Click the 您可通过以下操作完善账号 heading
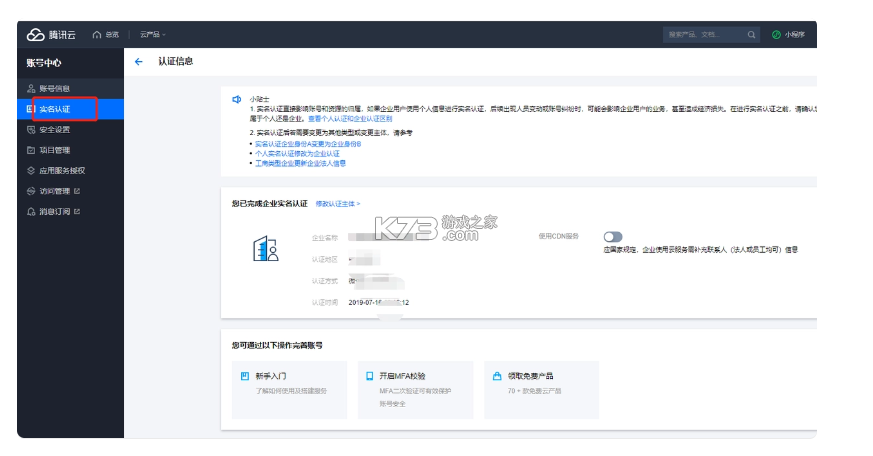 277,346
